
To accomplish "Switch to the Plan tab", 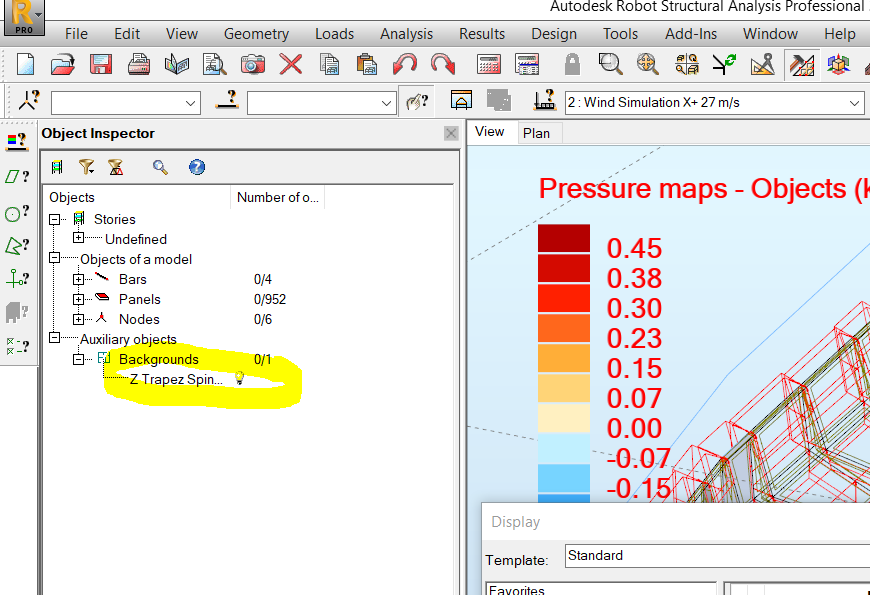I will click(538, 131).
